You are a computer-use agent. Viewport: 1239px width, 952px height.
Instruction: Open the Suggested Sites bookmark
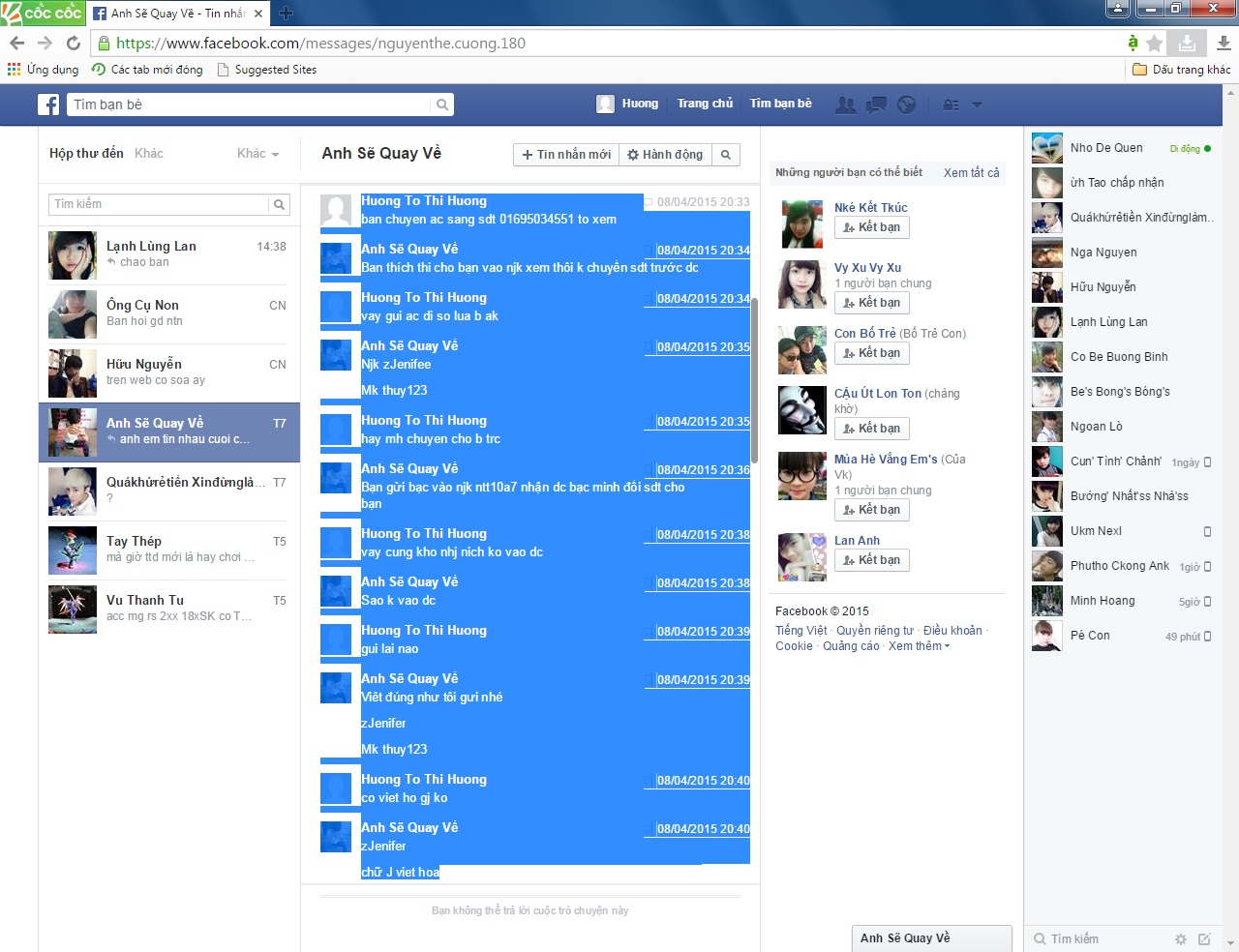point(267,70)
